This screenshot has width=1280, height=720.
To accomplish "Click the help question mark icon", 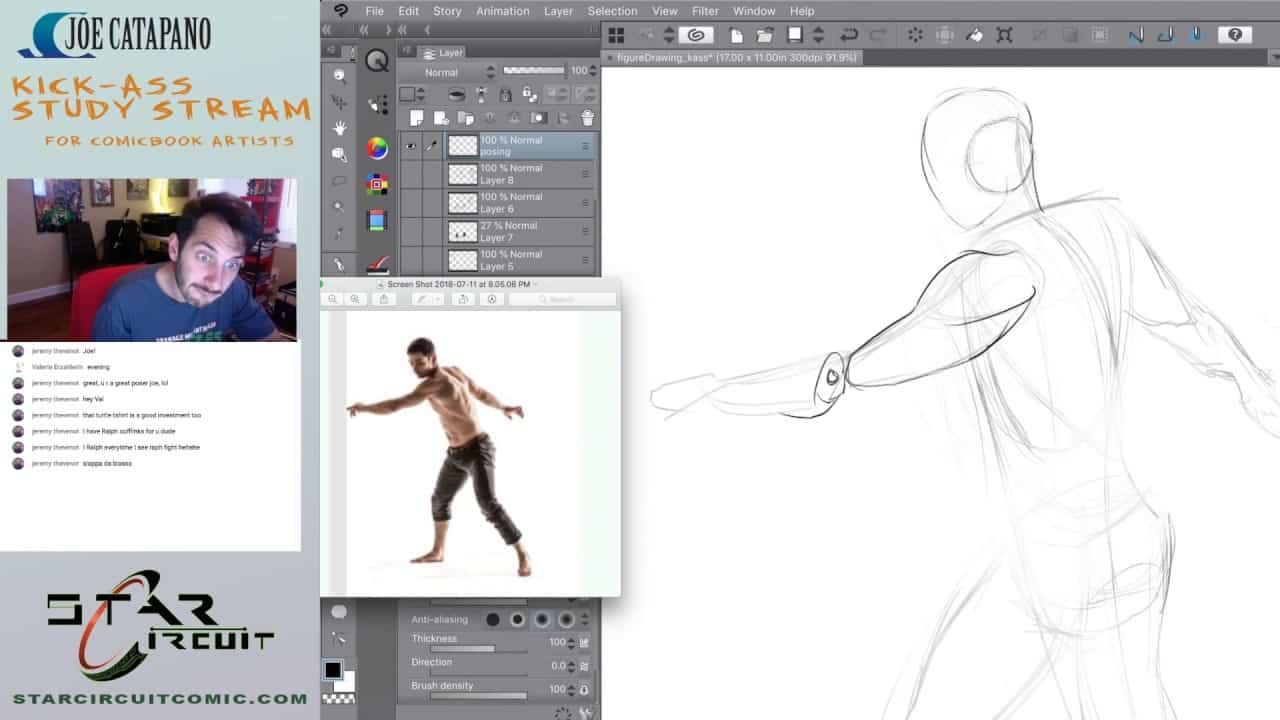I will pyautogui.click(x=1234, y=35).
